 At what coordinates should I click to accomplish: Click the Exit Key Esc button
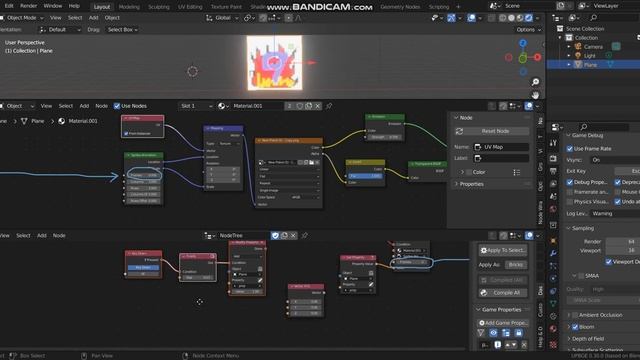click(x=627, y=171)
